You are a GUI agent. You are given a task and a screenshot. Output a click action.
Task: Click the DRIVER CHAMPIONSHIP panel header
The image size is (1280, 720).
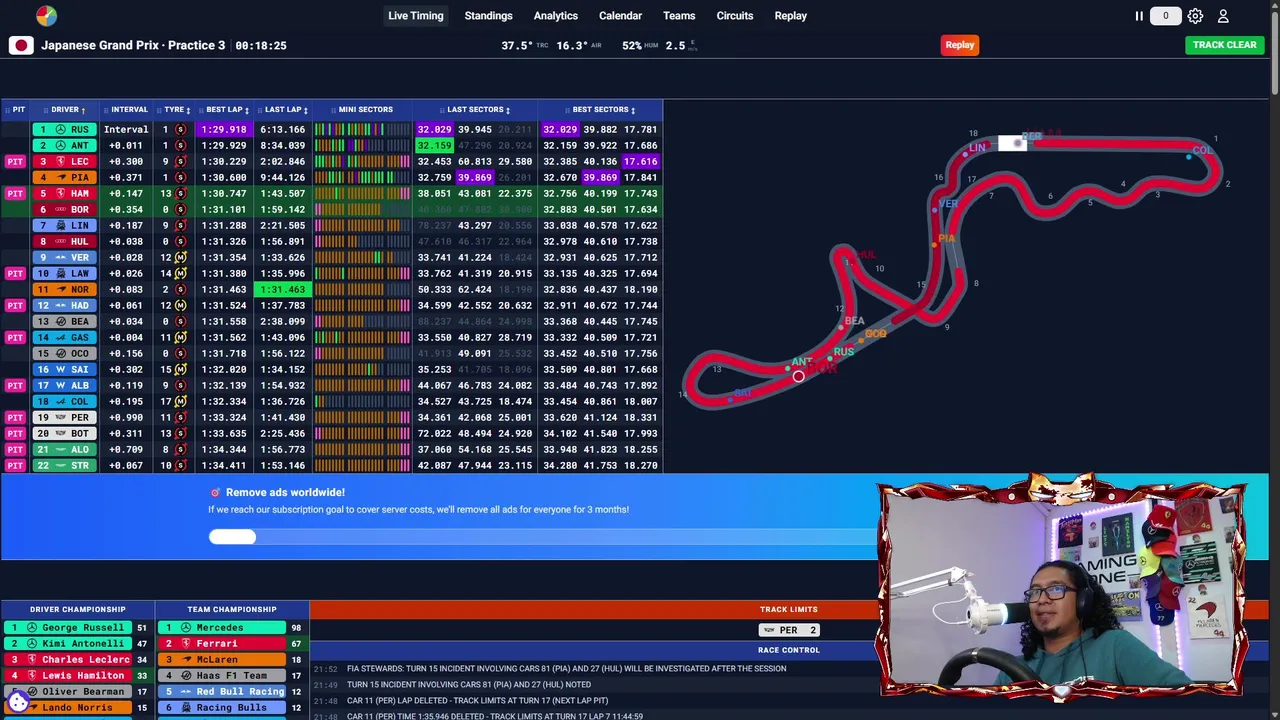(78, 609)
